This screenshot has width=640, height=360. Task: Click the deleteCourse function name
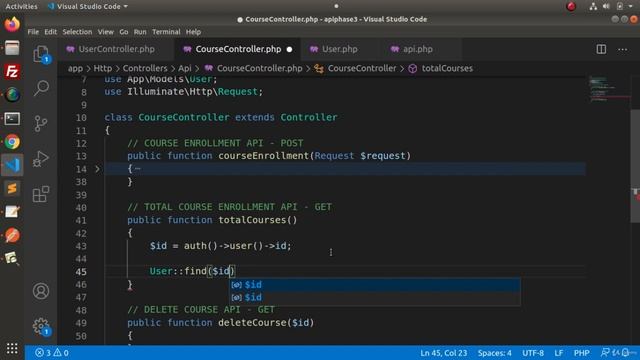coord(252,322)
